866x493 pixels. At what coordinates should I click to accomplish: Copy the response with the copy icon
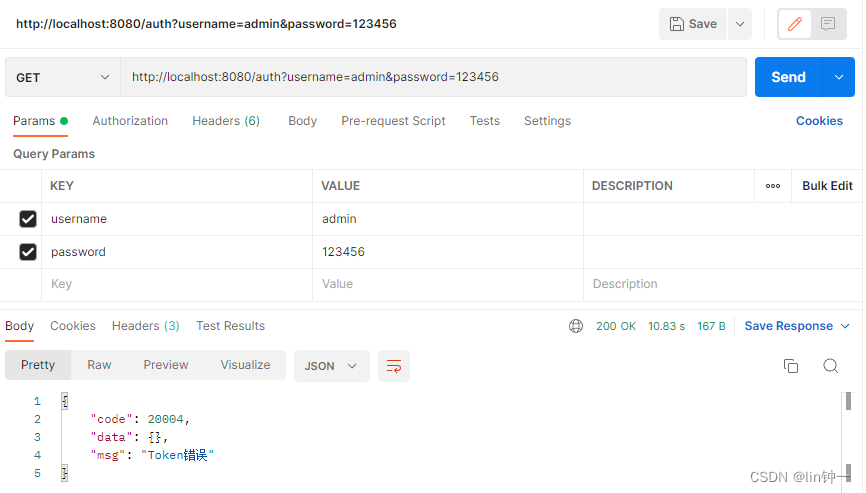[x=791, y=365]
